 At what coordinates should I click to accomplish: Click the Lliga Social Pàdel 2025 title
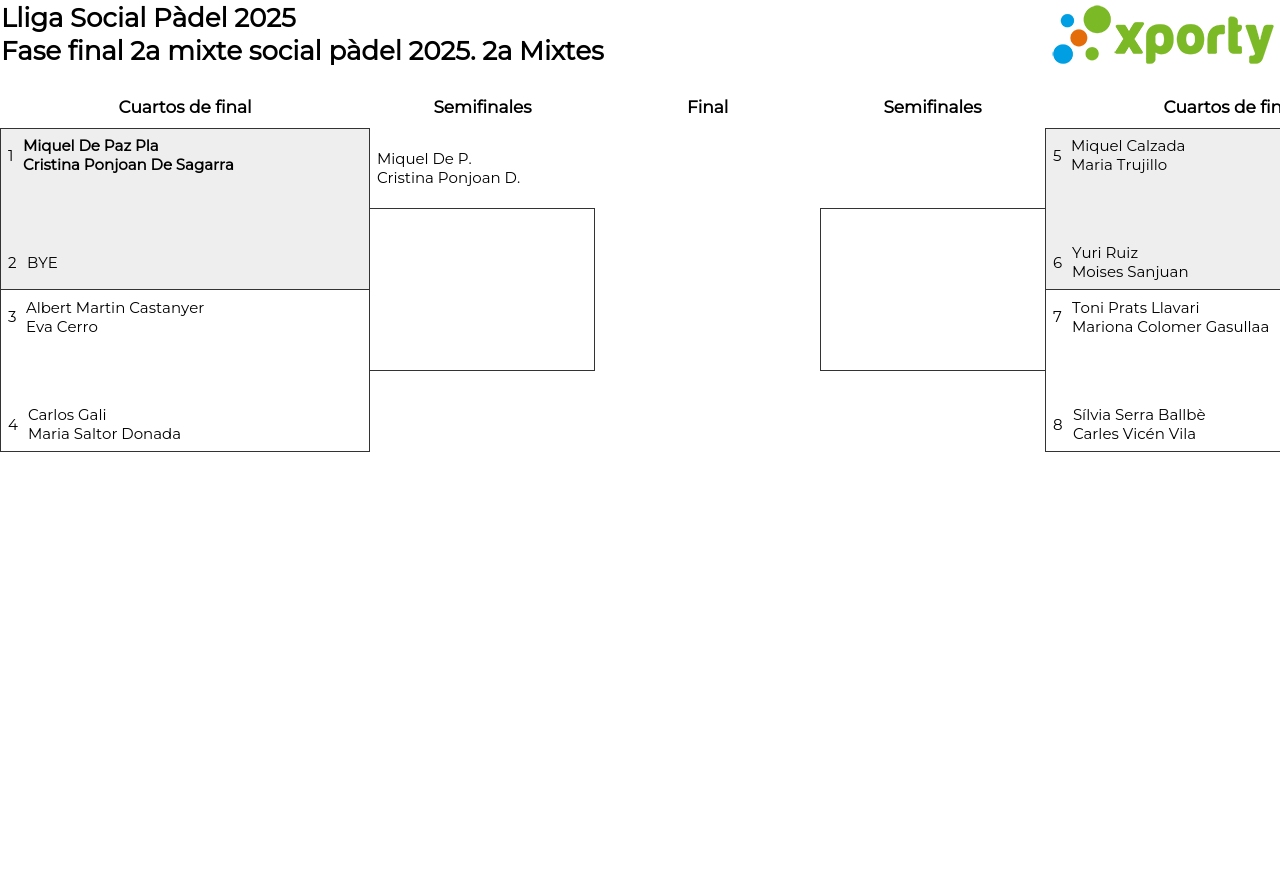click(x=149, y=18)
